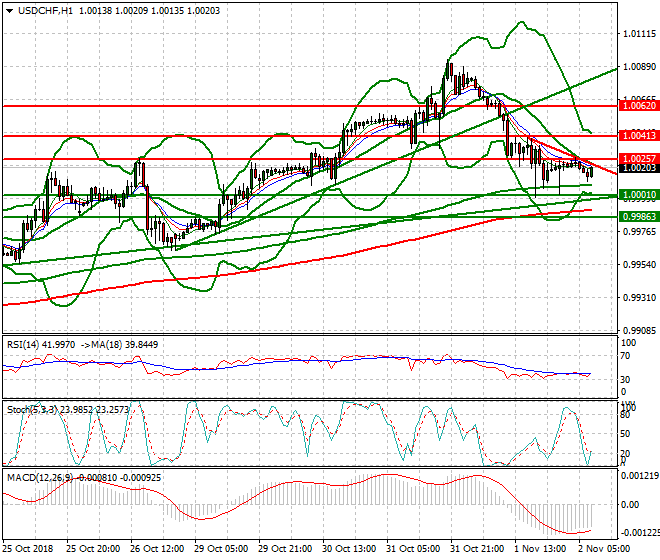660x560 pixels.
Task: Click the red 1.00620 level price label
Action: pos(639,106)
